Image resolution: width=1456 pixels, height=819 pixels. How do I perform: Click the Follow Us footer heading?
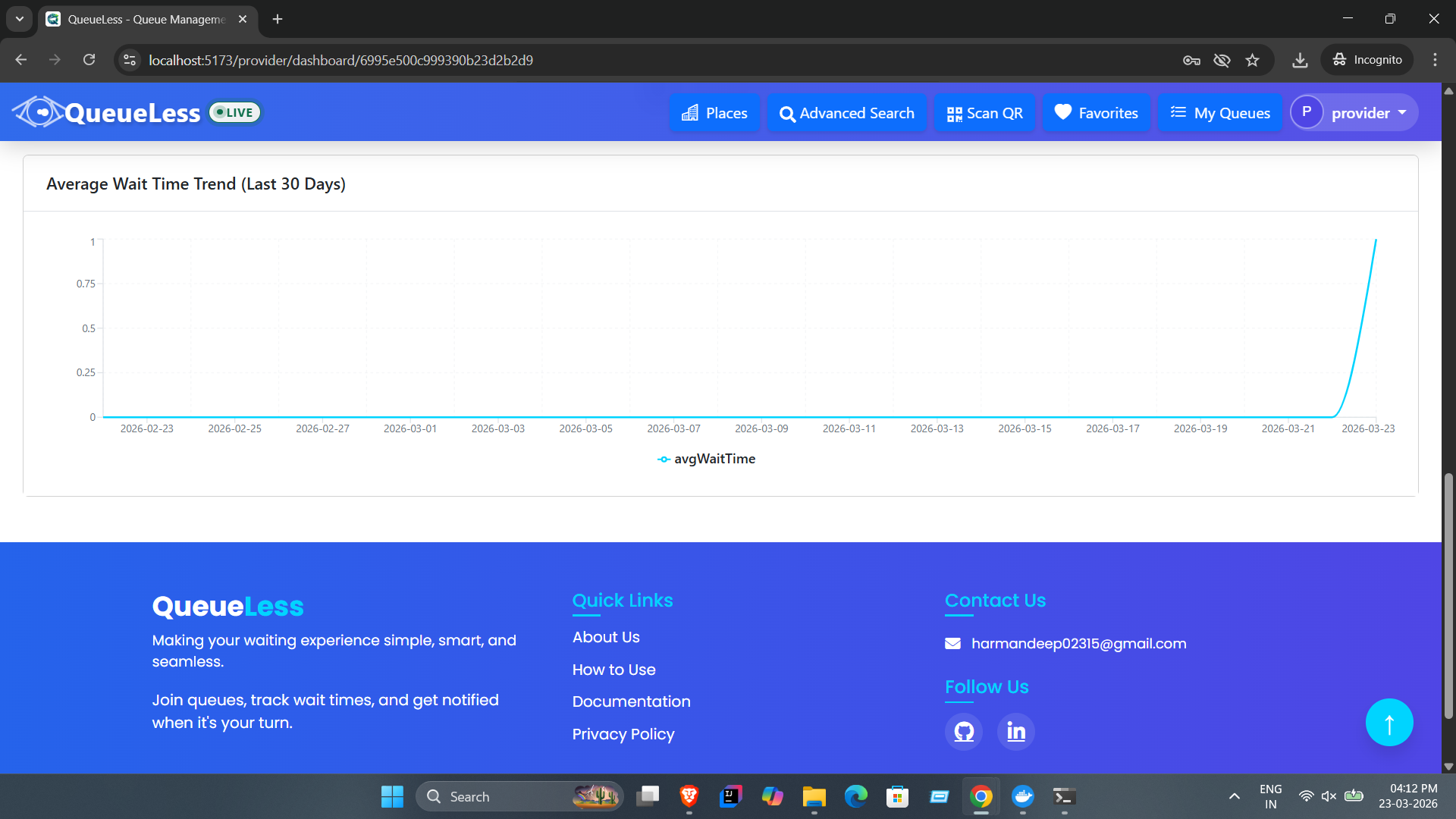pos(987,687)
